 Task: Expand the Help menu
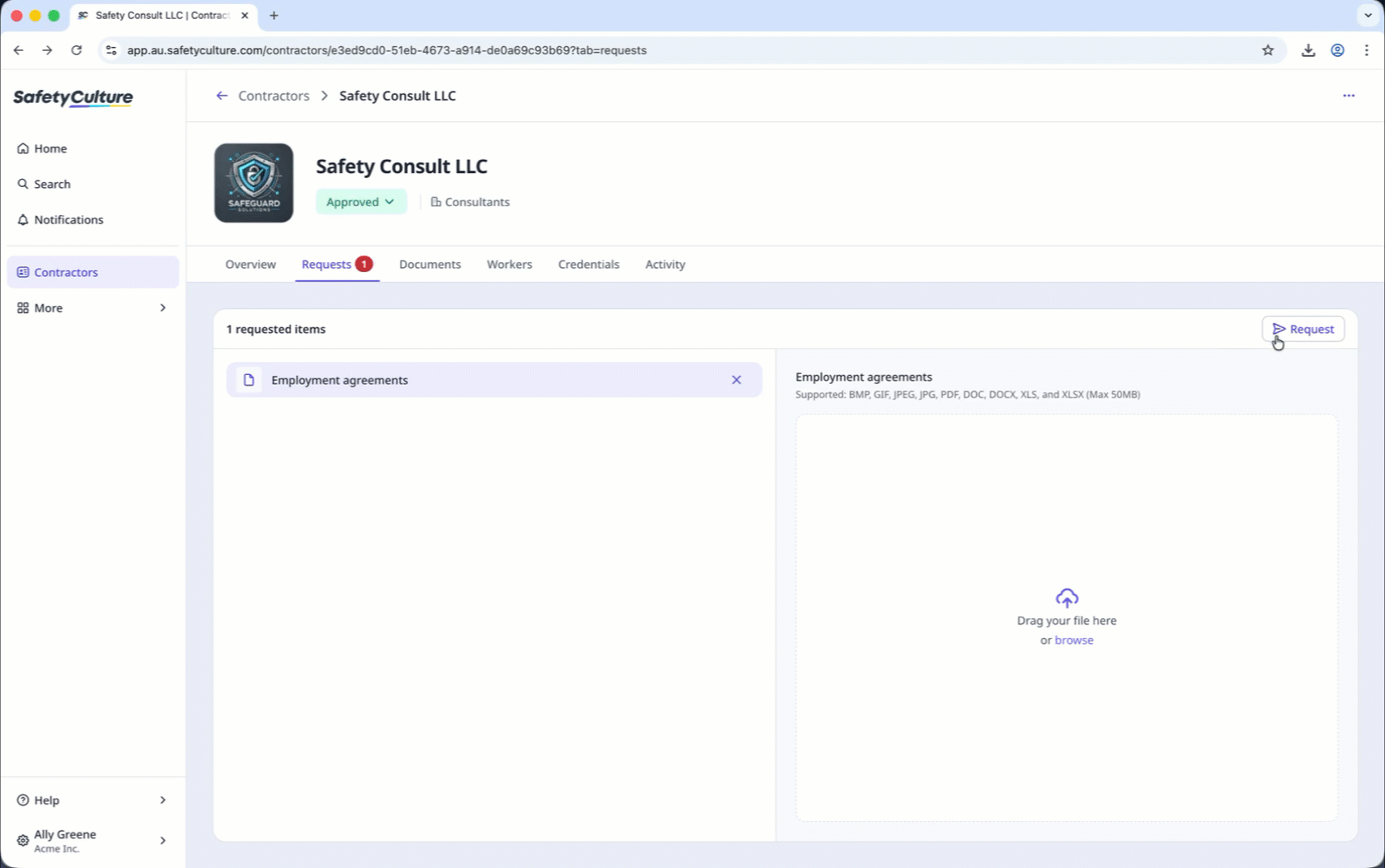click(92, 800)
